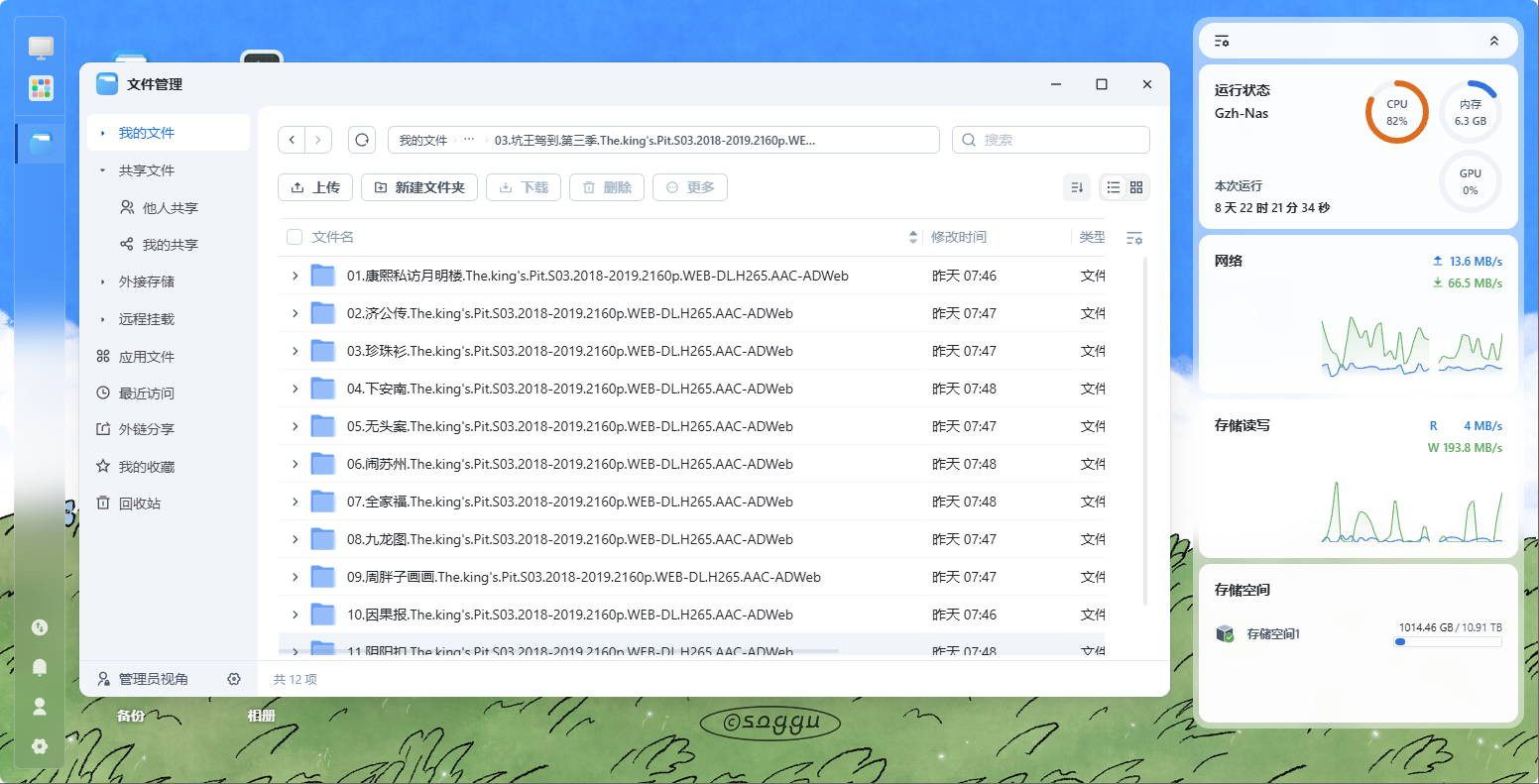Screen dimensions: 1539x784
Task: Open the user profile icon in the dock
Action: click(40, 707)
